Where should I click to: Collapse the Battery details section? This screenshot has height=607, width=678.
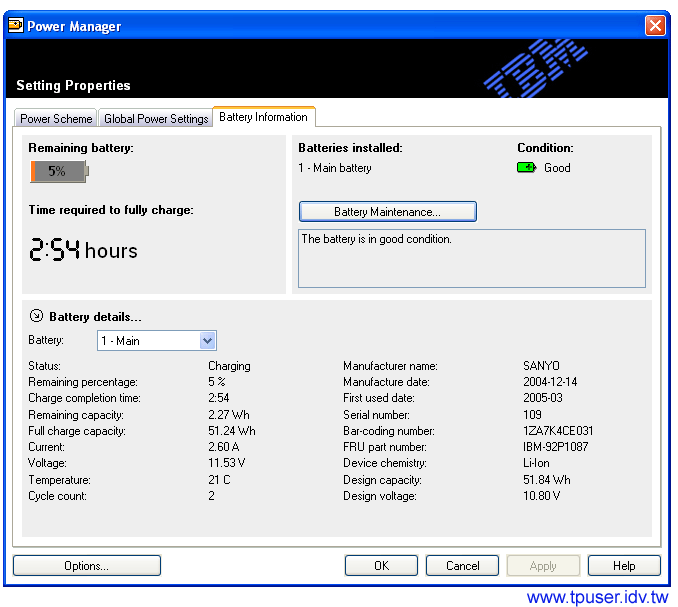pos(37,316)
